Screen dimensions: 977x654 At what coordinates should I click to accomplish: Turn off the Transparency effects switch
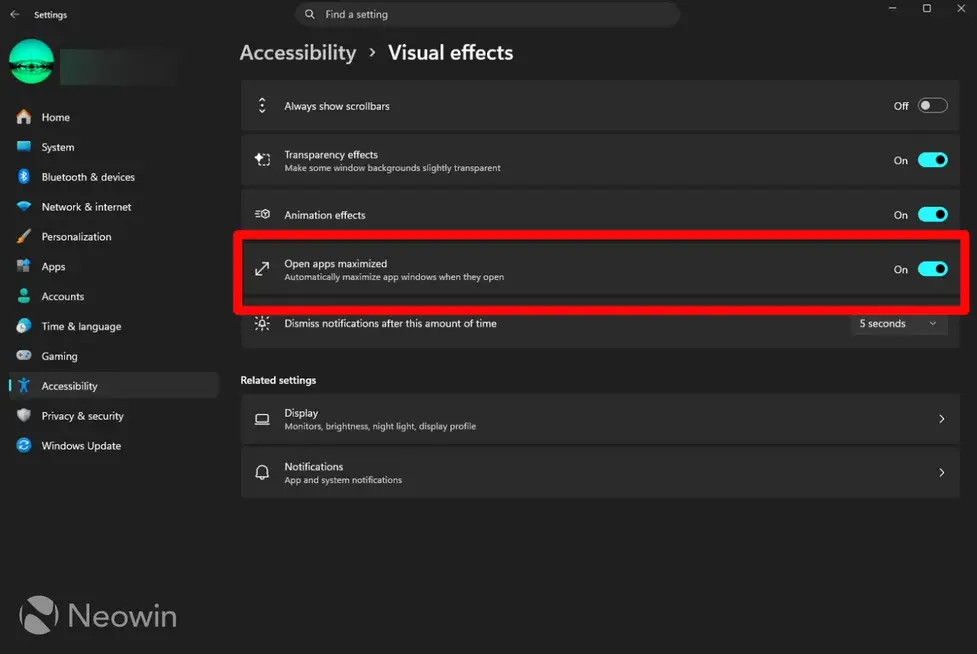pos(933,160)
